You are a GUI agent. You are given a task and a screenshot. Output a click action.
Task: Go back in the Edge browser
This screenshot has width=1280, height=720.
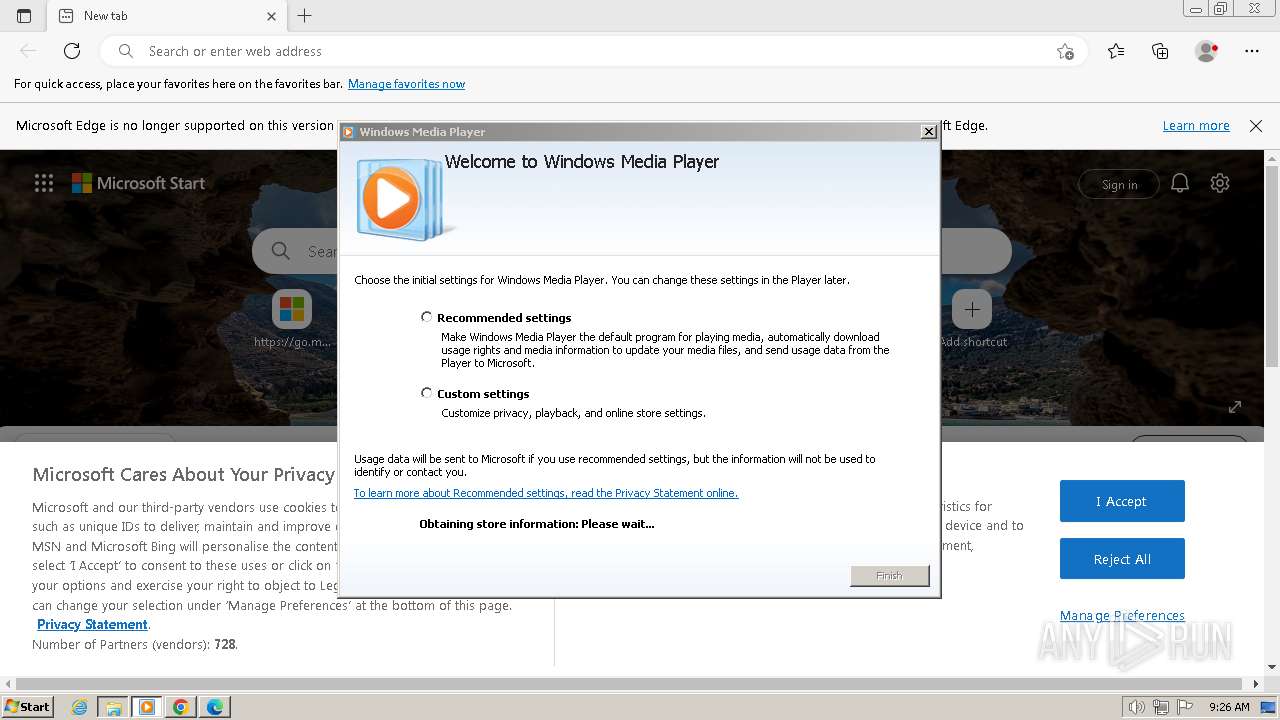pyautogui.click(x=28, y=51)
